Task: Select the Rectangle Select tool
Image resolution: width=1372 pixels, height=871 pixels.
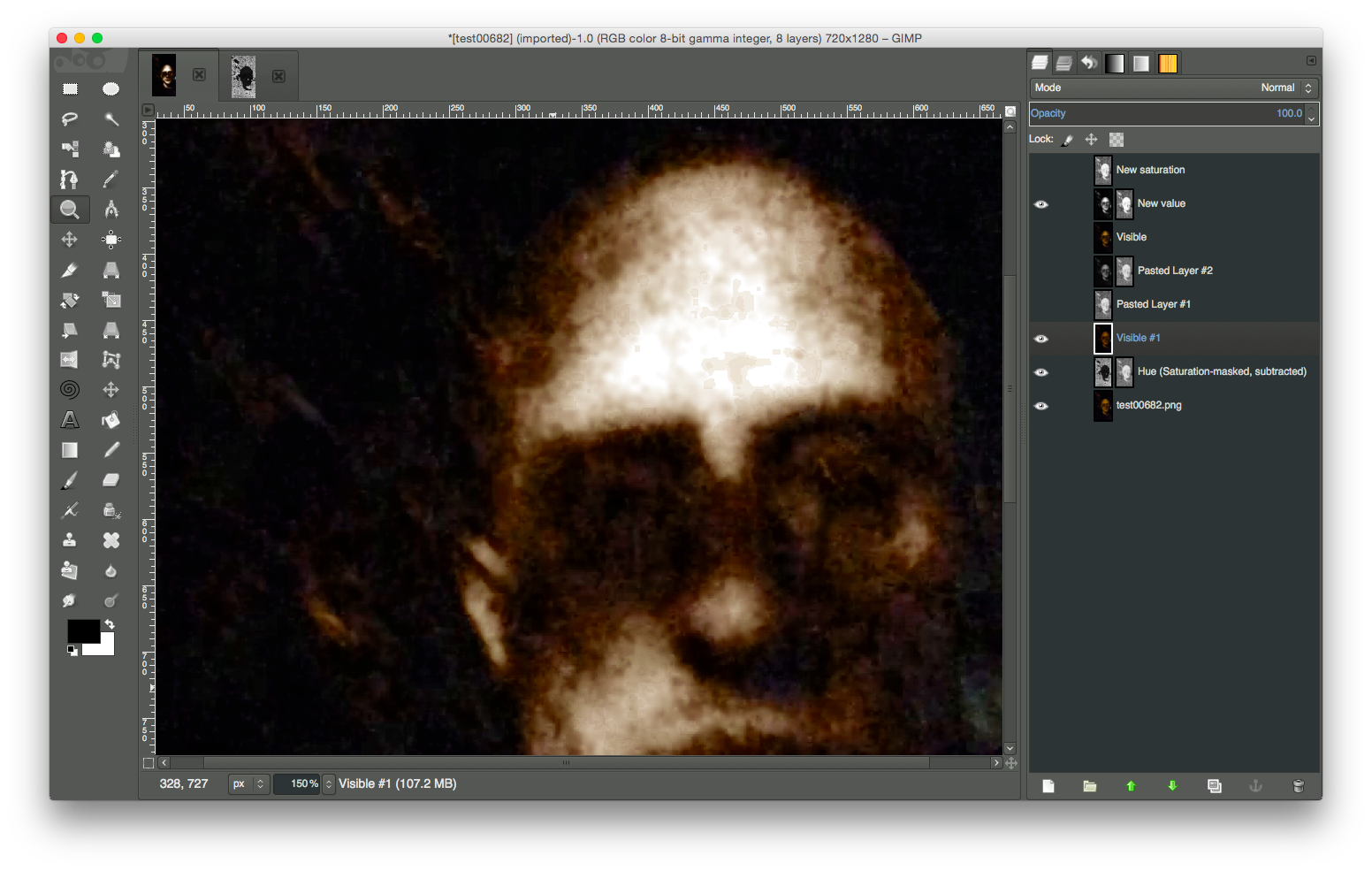Action: tap(70, 88)
